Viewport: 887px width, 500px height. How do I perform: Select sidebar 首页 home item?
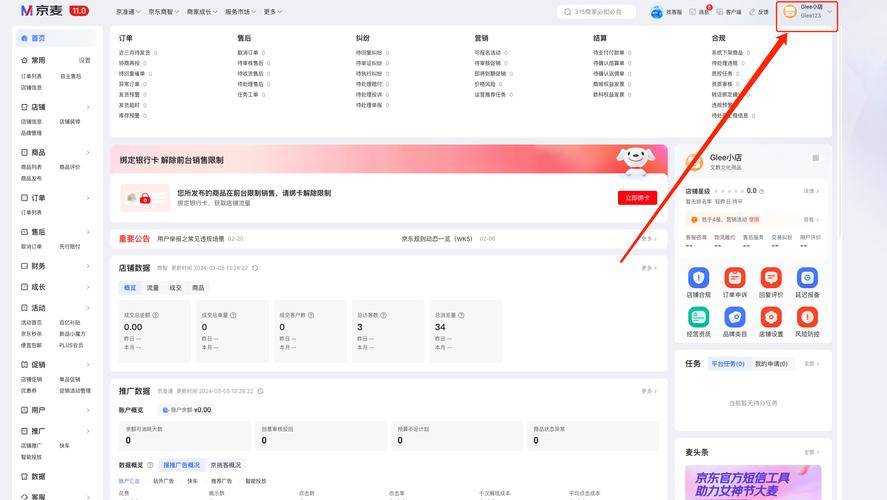tap(55, 38)
